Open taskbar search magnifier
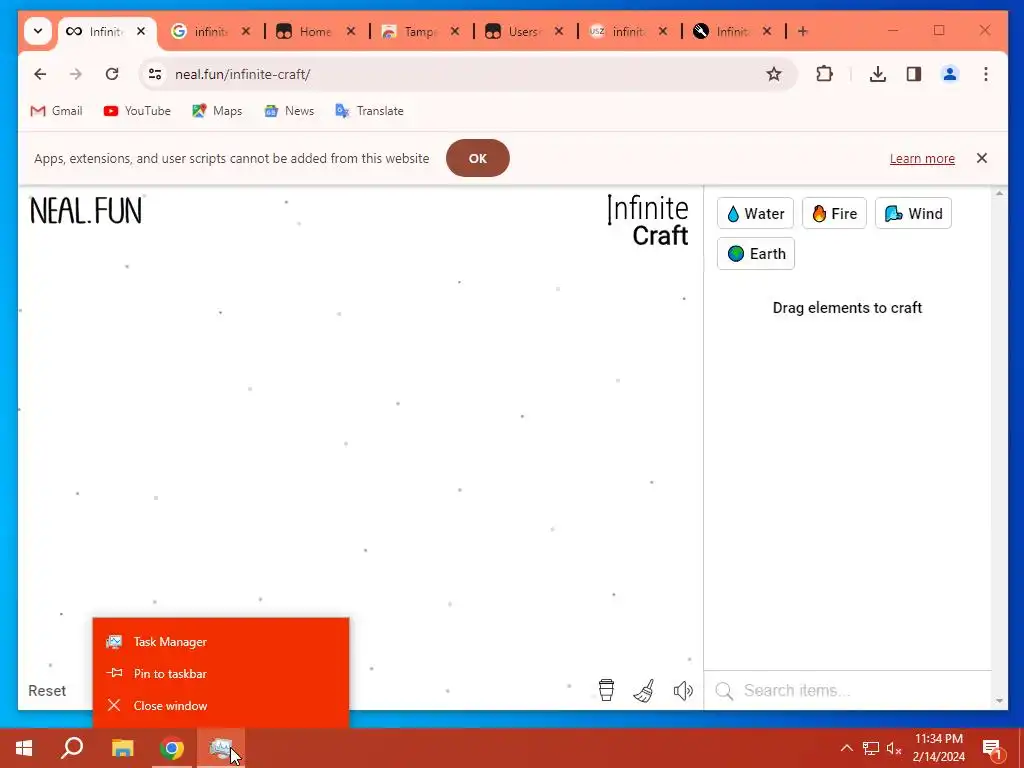 tap(72, 748)
